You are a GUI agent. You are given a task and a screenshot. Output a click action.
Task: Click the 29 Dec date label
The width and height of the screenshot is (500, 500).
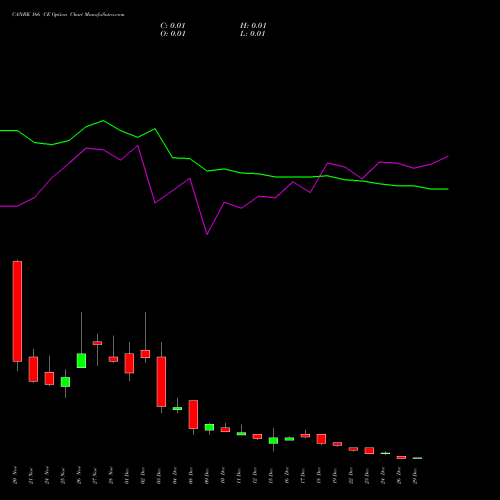[415, 475]
